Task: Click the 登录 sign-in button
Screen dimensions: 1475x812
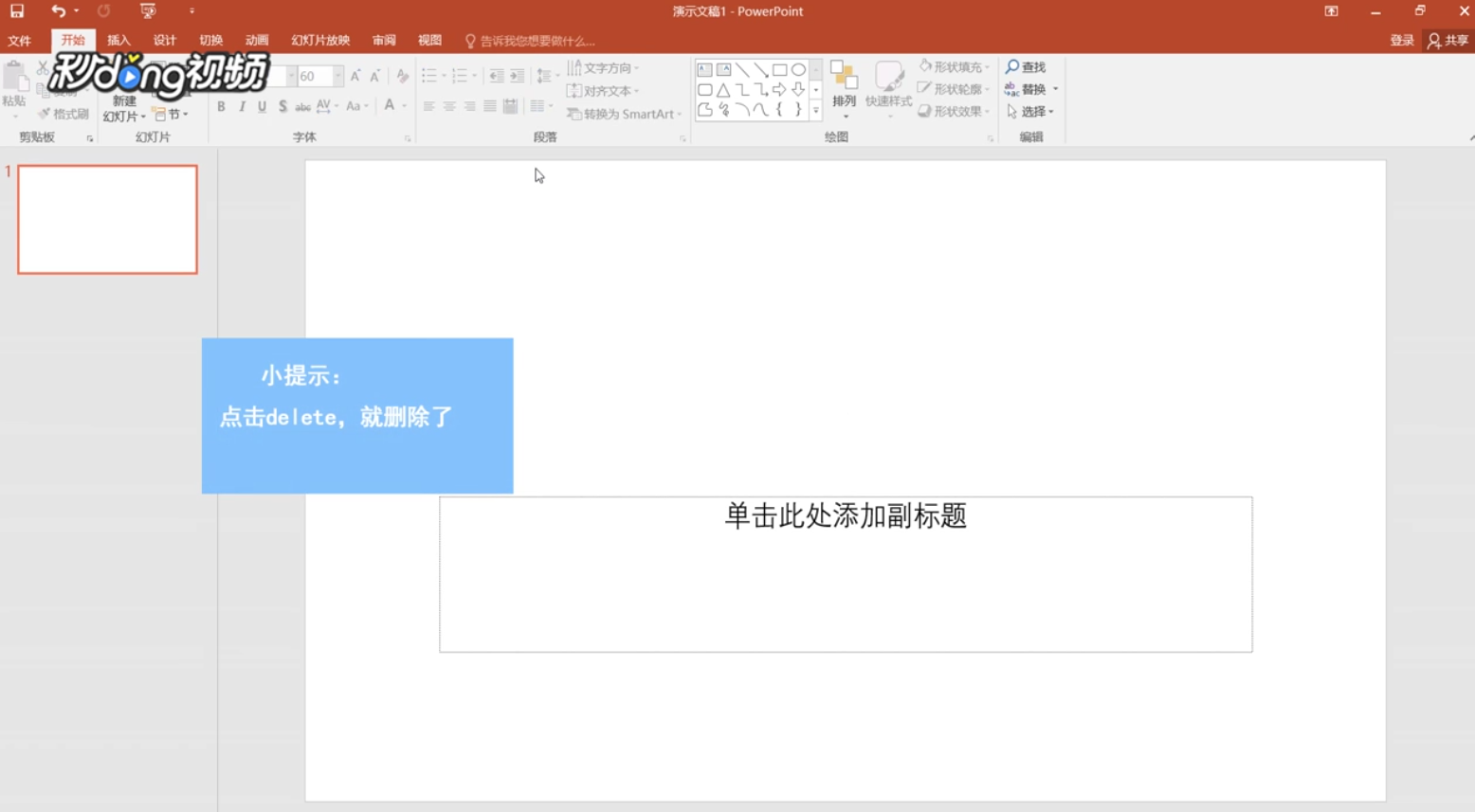Action: (x=1402, y=40)
